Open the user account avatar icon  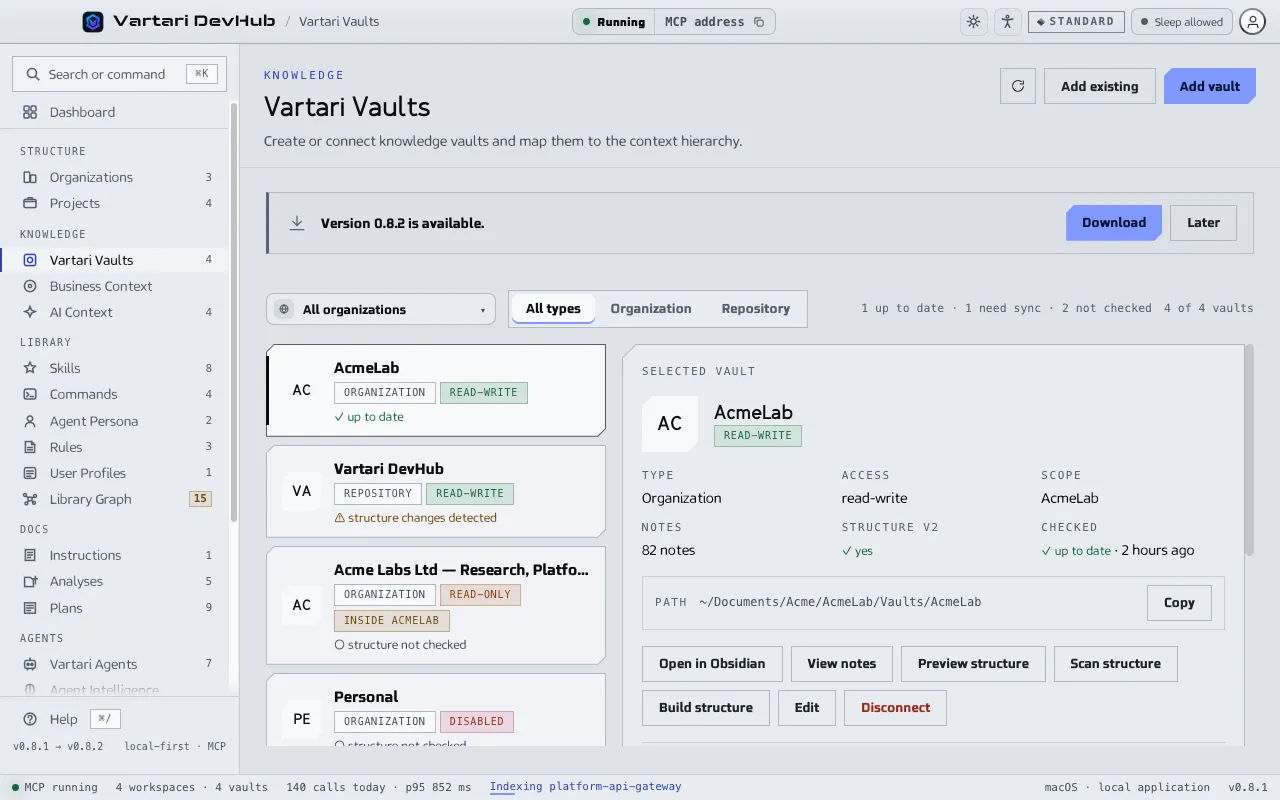pos(1252,21)
